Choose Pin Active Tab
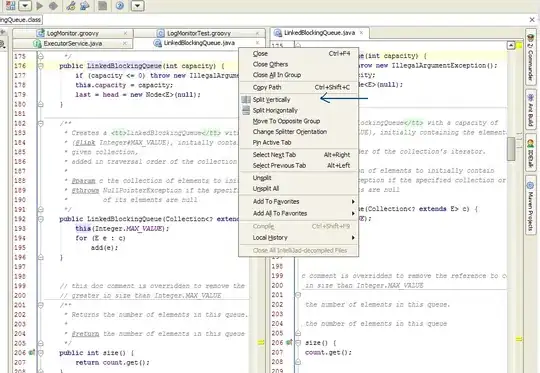This screenshot has width=540, height=373. tap(299, 143)
